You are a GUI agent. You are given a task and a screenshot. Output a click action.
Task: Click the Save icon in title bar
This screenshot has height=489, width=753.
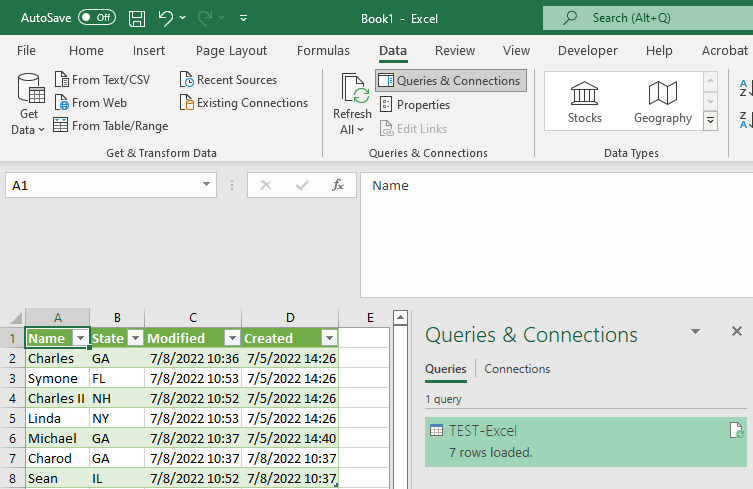tap(137, 18)
